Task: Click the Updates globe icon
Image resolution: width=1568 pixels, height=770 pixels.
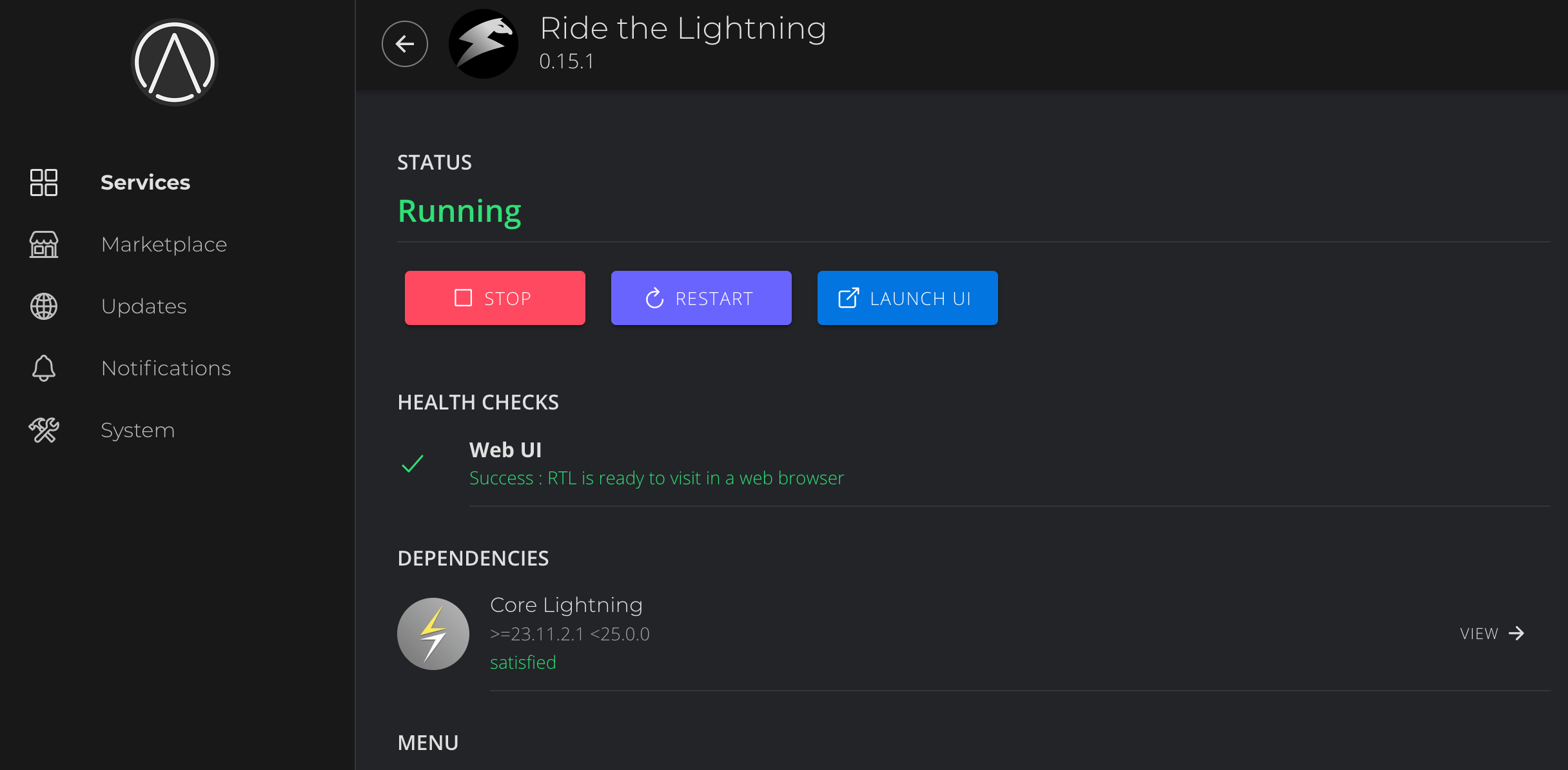Action: pyautogui.click(x=44, y=306)
